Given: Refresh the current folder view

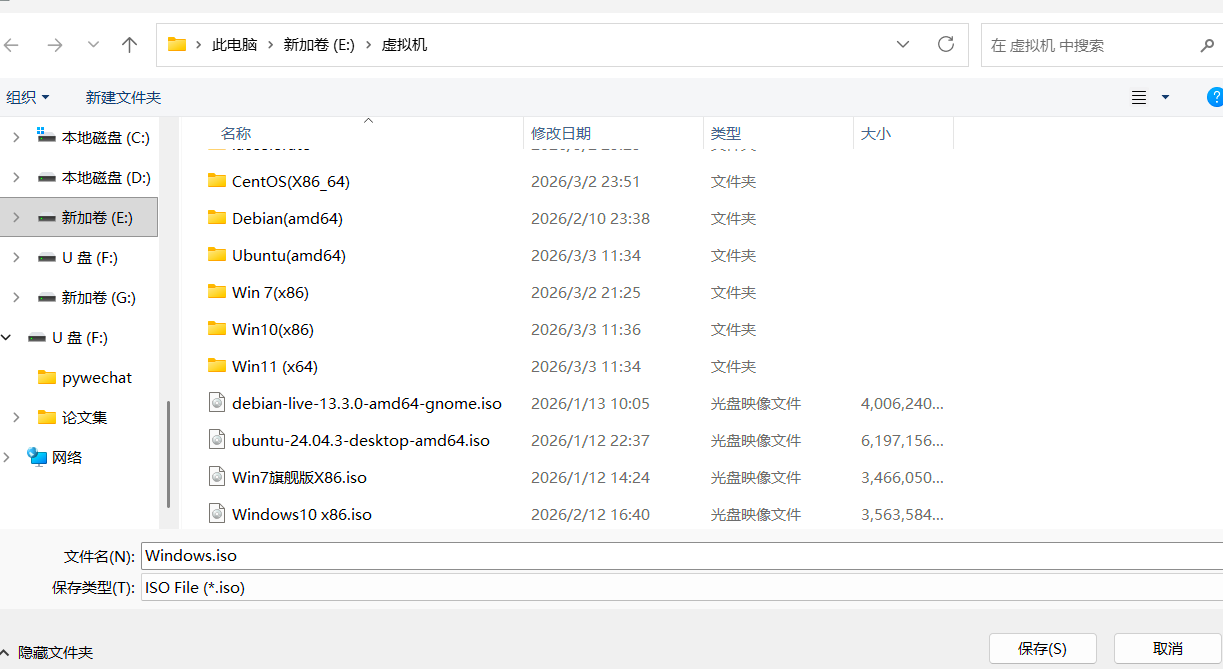Looking at the screenshot, I should (945, 44).
